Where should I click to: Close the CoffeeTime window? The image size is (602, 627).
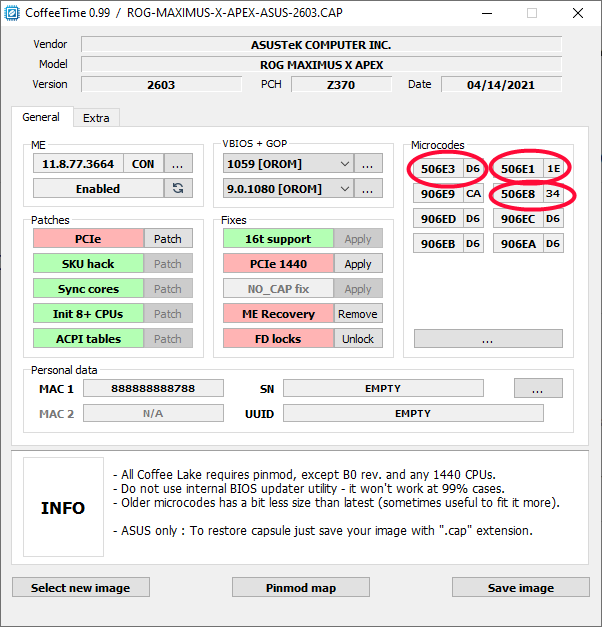[578, 13]
